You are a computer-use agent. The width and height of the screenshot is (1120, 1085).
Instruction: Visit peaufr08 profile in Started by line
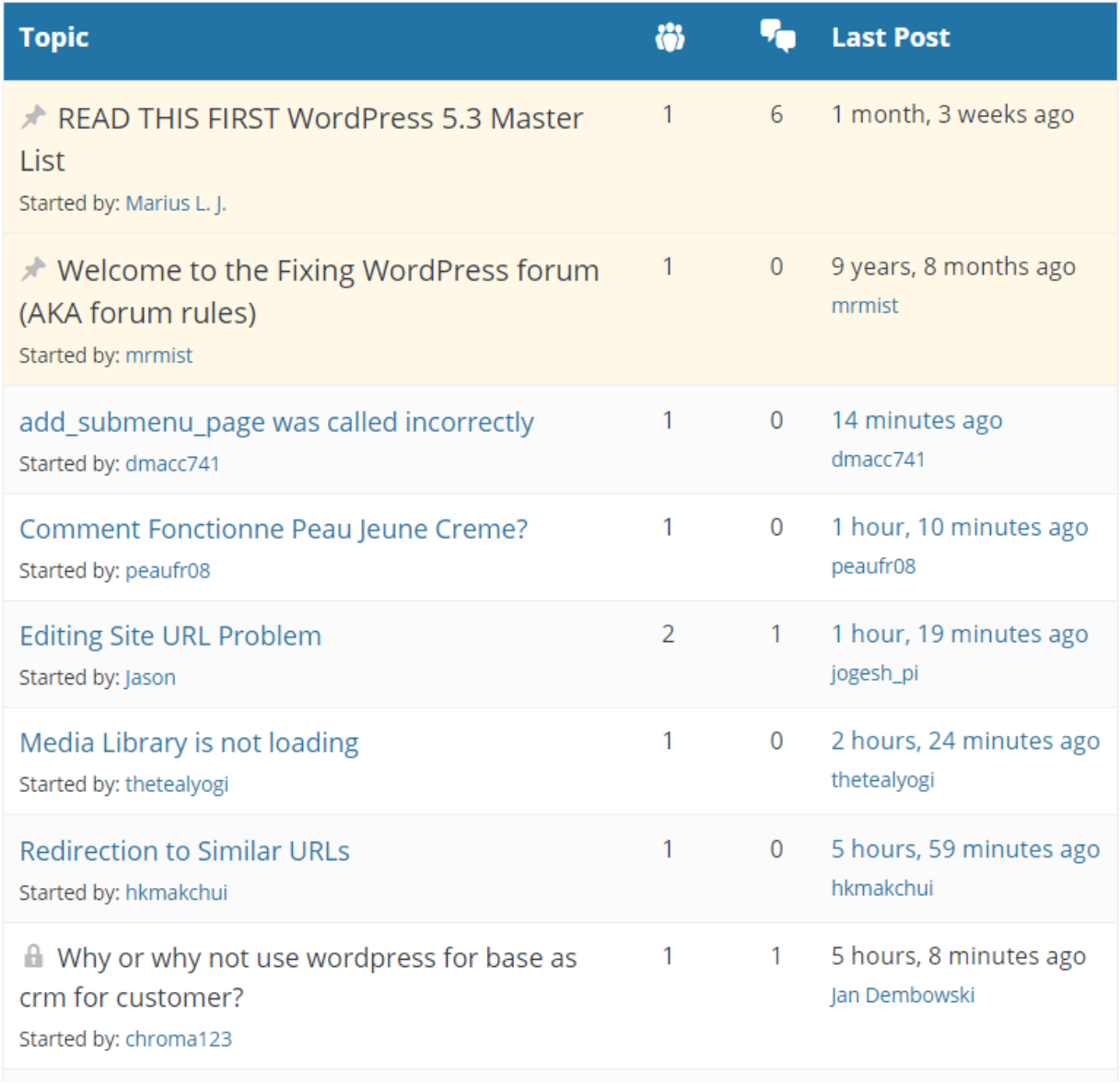pyautogui.click(x=168, y=570)
